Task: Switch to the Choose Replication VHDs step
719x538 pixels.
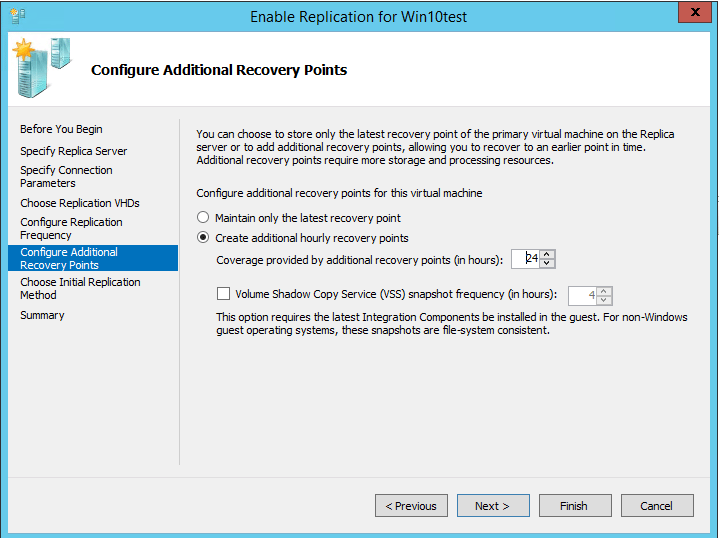Action: pos(80,203)
